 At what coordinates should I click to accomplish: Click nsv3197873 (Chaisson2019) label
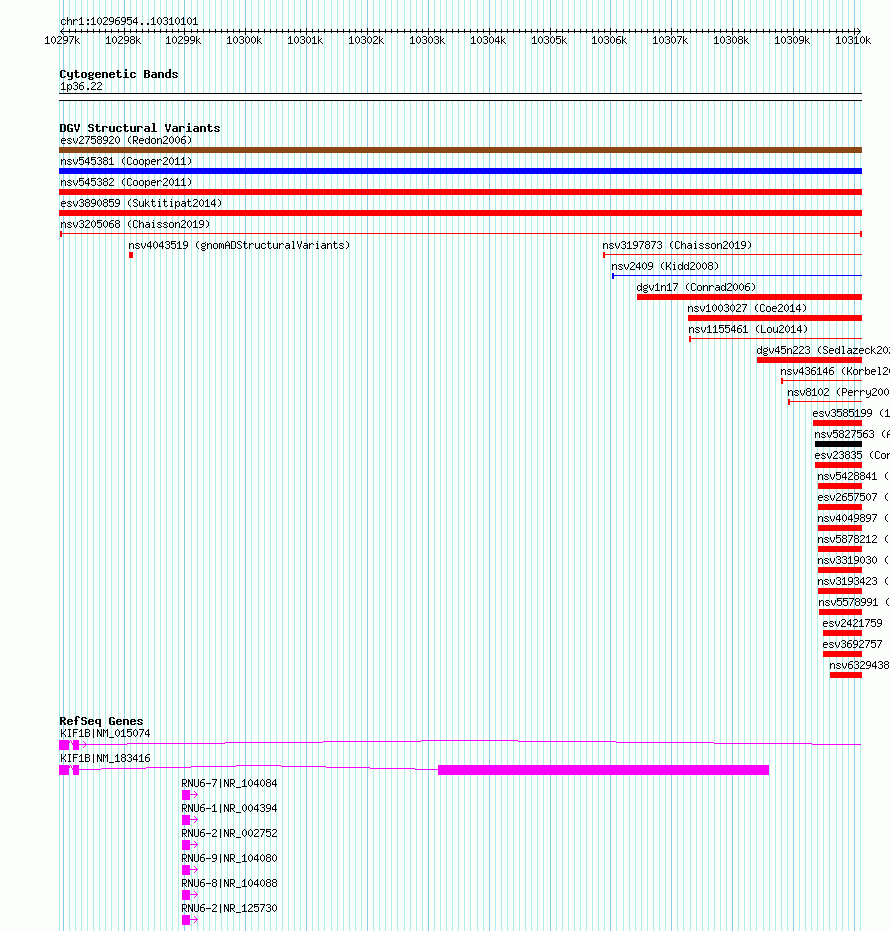coord(677,245)
